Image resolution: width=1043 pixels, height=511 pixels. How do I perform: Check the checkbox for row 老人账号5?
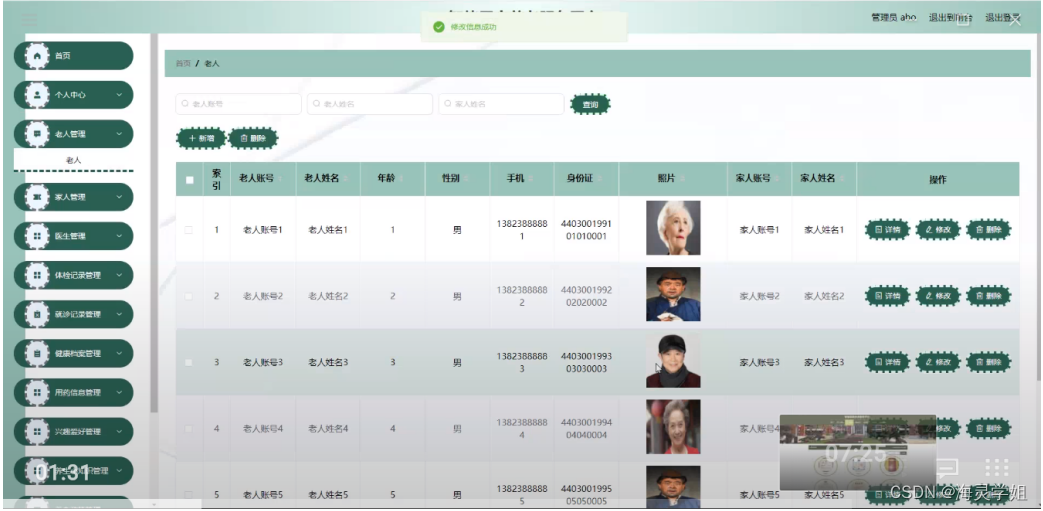[x=189, y=494]
